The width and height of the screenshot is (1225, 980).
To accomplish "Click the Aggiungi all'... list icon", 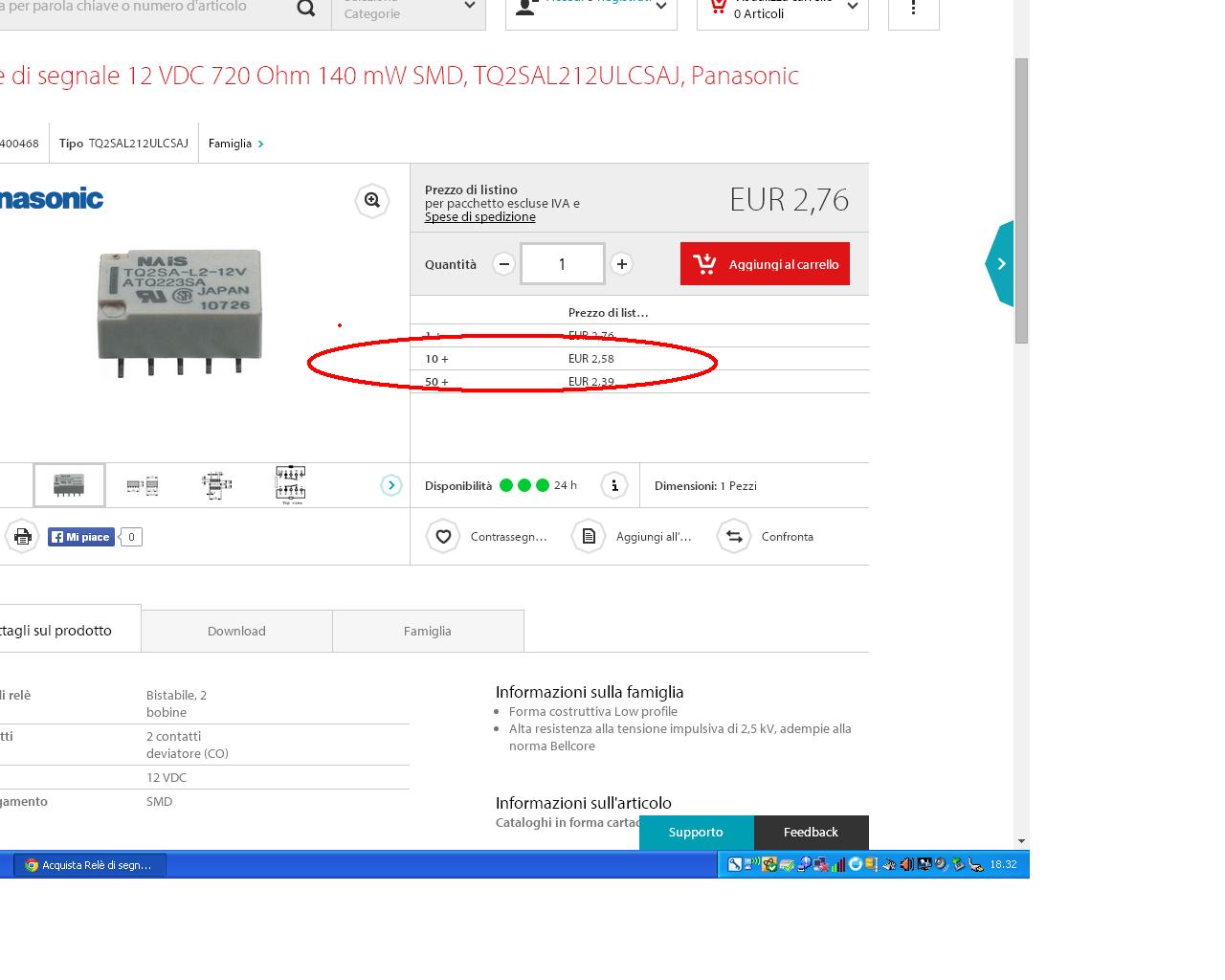I will pos(589,537).
